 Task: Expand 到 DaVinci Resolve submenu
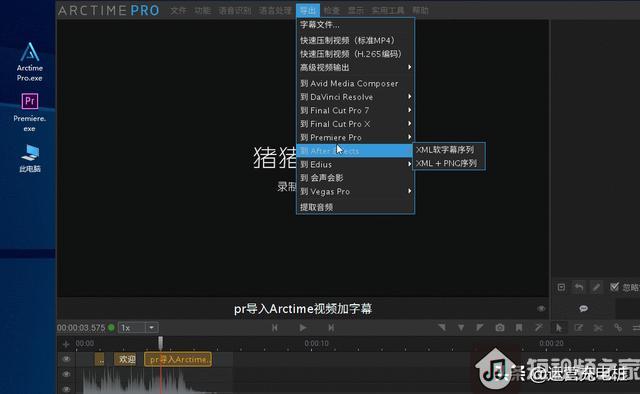[x=355, y=97]
